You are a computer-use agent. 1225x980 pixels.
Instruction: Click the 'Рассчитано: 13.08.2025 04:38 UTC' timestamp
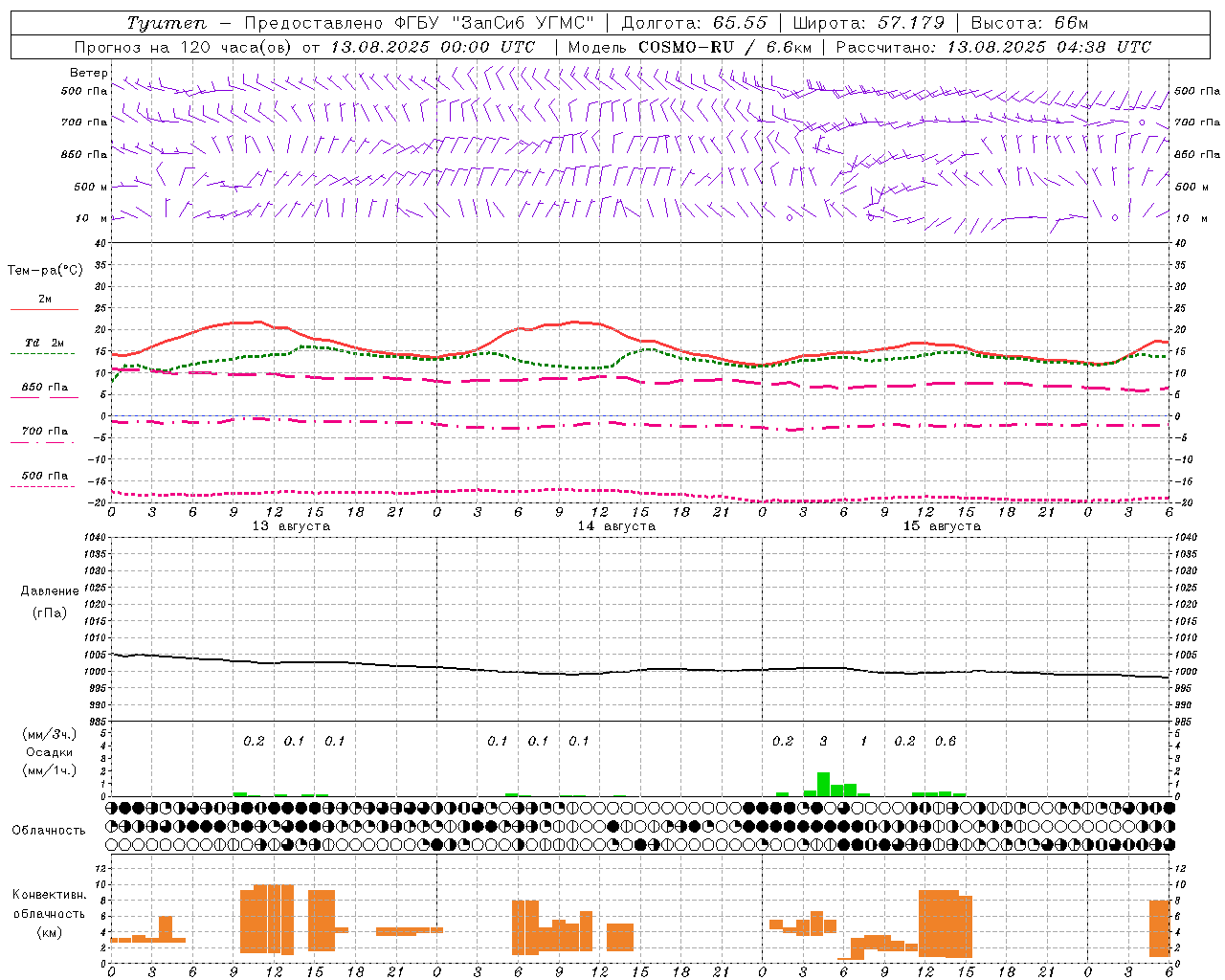tap(993, 47)
